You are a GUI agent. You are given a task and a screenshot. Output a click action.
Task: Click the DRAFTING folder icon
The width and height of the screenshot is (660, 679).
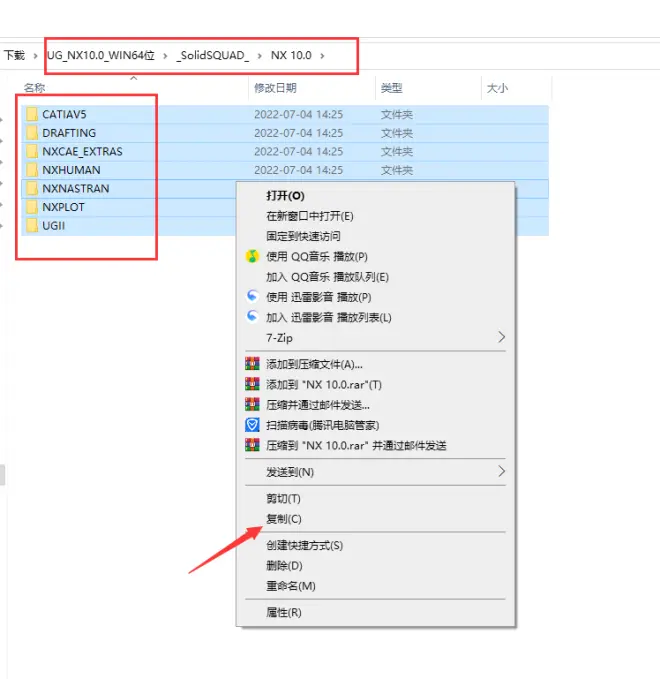tap(32, 133)
